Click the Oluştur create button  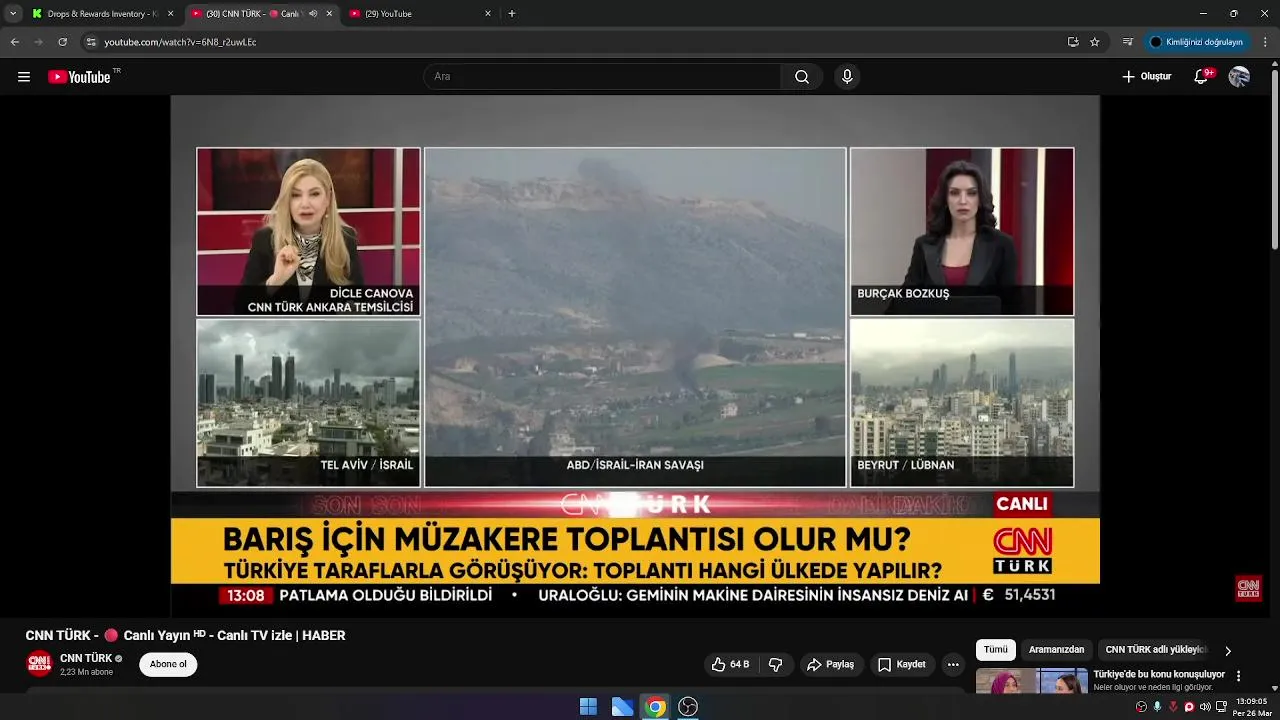pos(1146,77)
